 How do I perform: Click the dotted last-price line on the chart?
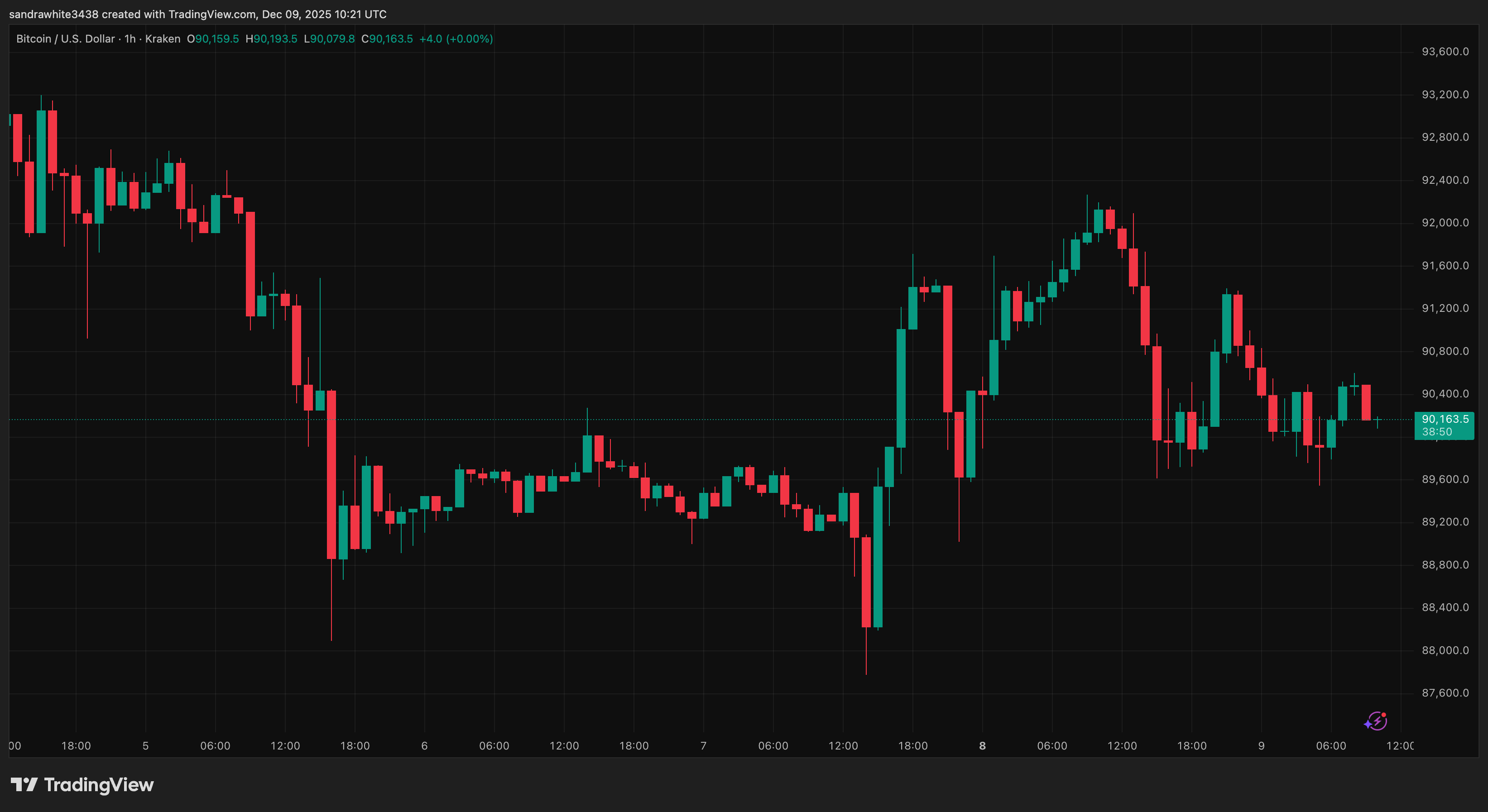(693, 420)
